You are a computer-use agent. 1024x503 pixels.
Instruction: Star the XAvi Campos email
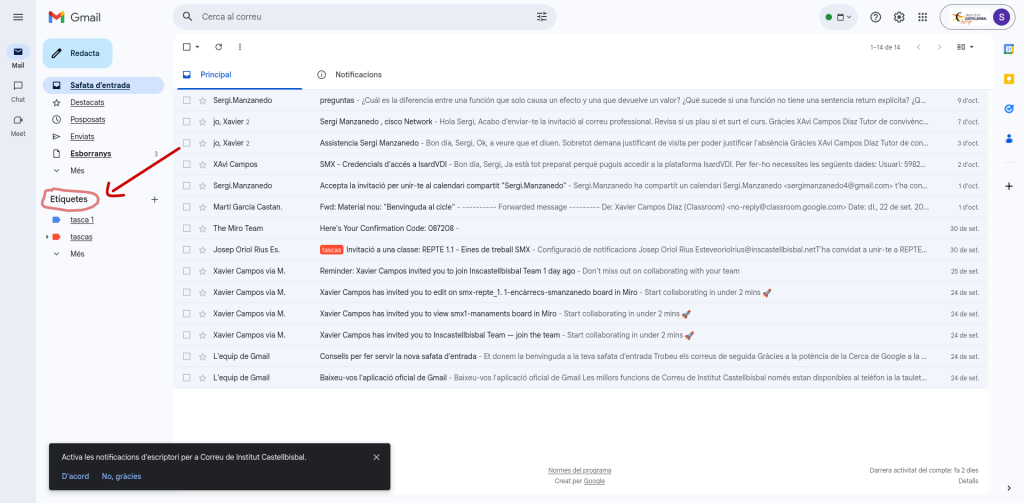[203, 164]
